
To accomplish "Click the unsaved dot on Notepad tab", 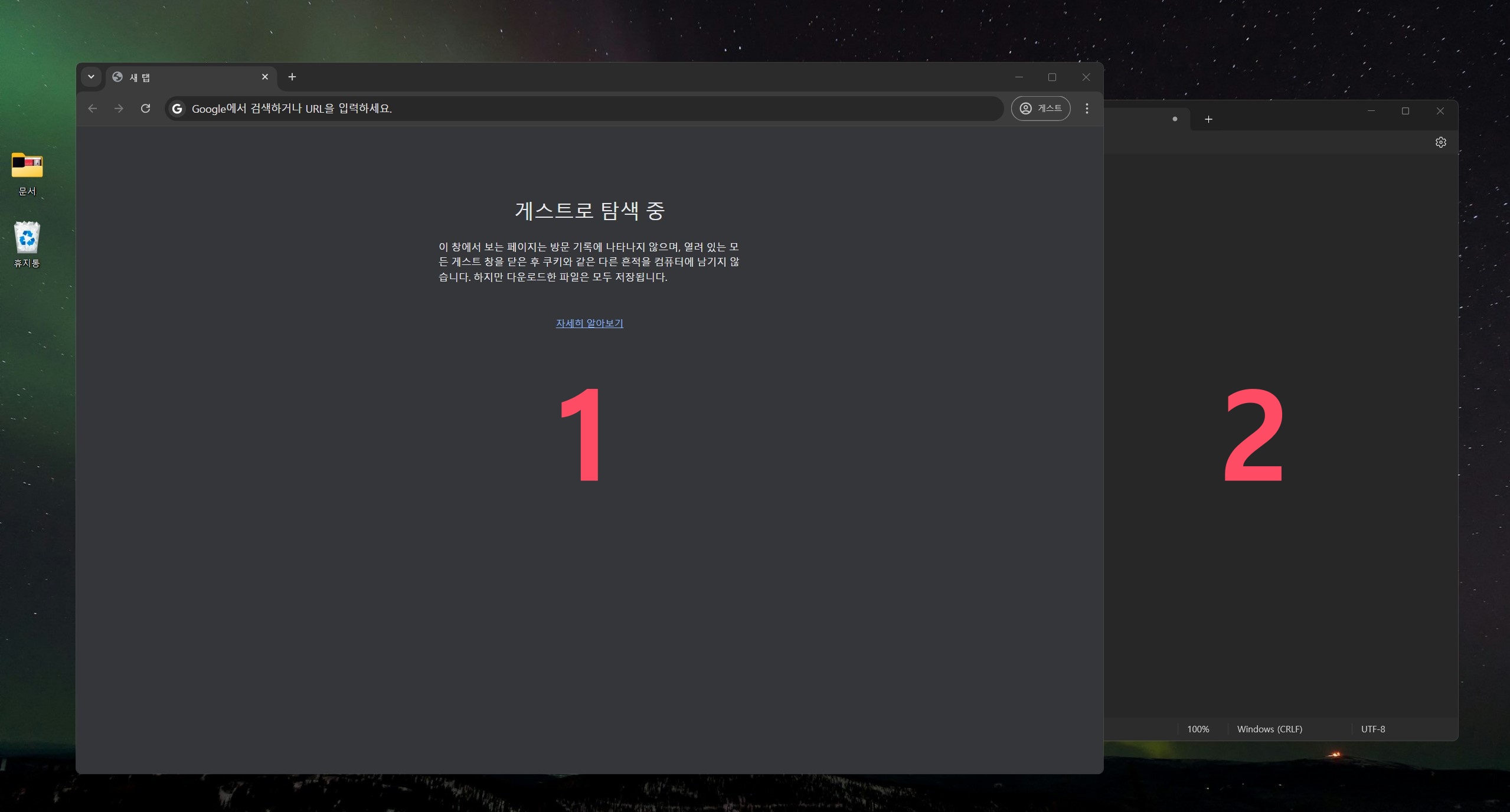I will pos(1175,119).
